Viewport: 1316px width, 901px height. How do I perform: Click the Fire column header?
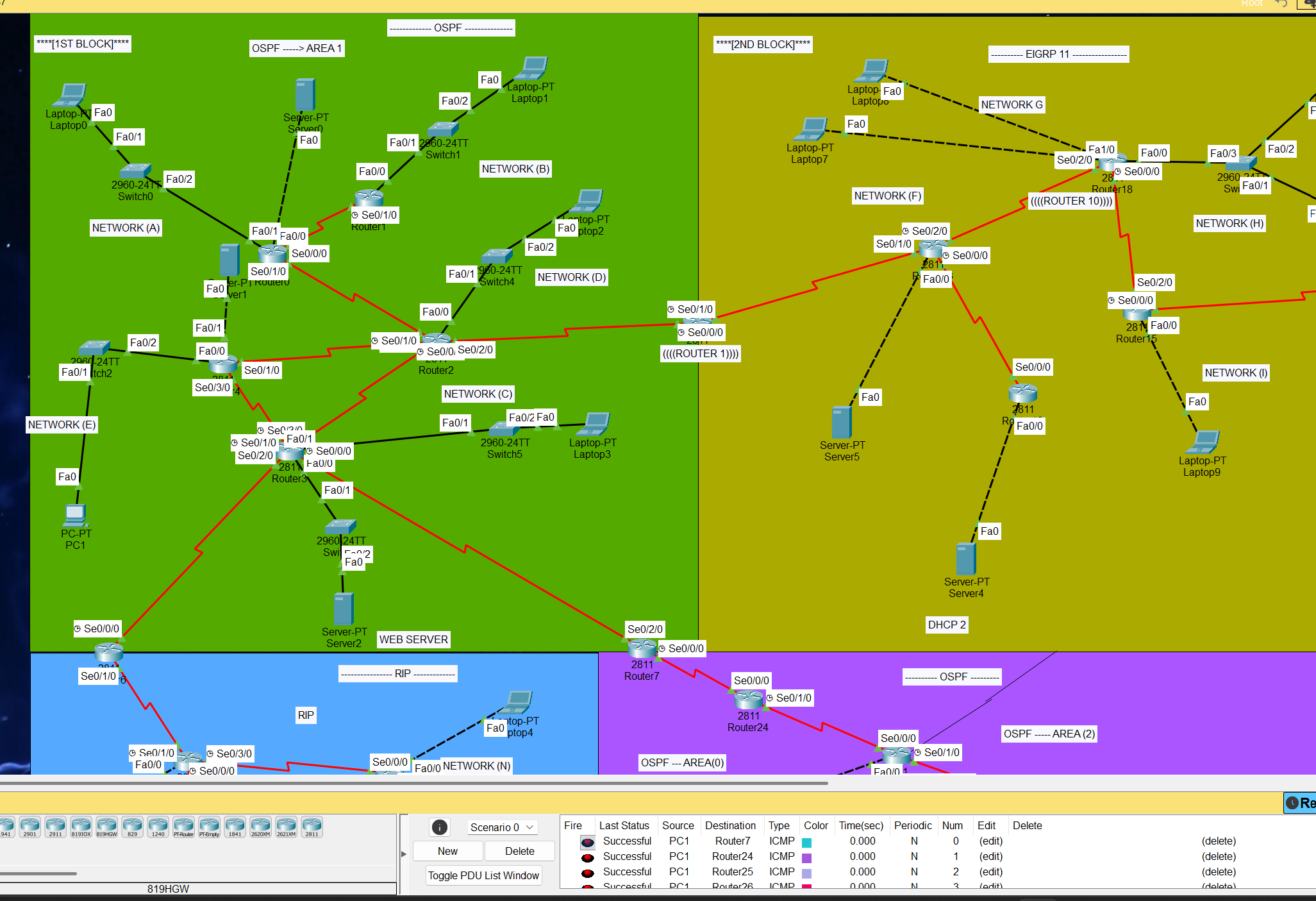pyautogui.click(x=573, y=825)
